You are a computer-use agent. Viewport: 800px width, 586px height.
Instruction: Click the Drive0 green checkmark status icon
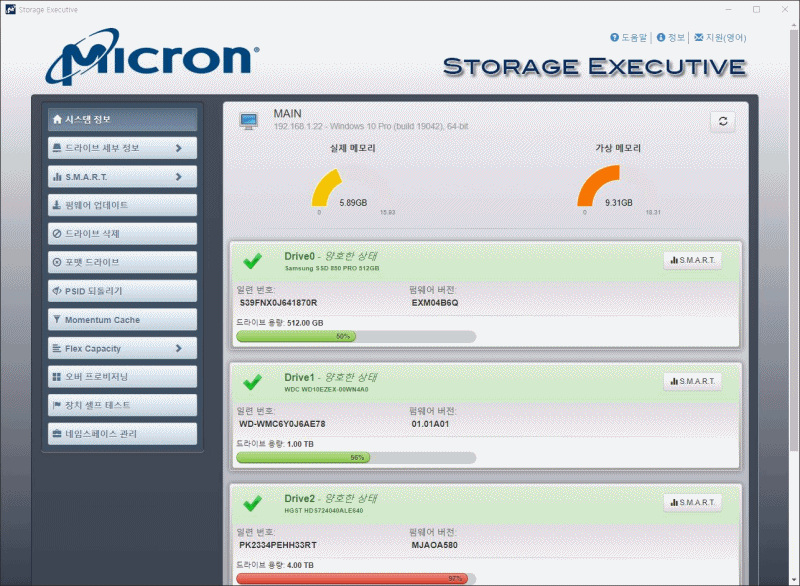252,261
